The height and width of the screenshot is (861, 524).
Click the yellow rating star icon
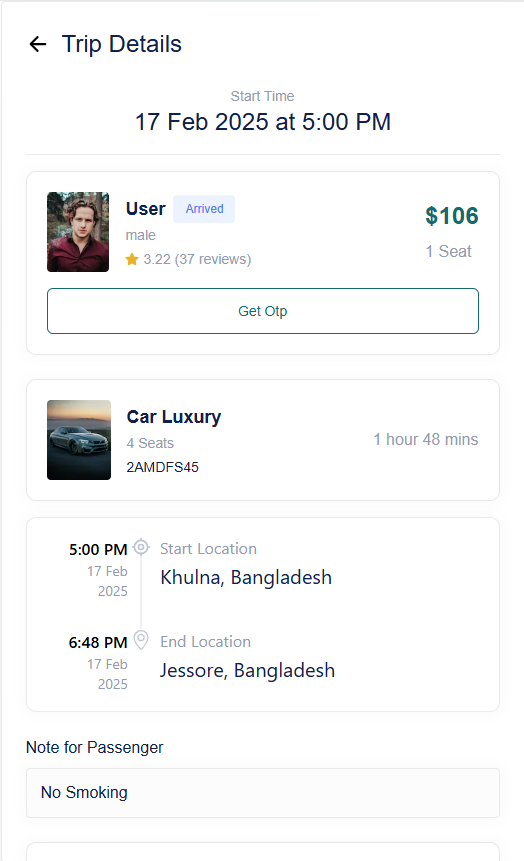[132, 259]
